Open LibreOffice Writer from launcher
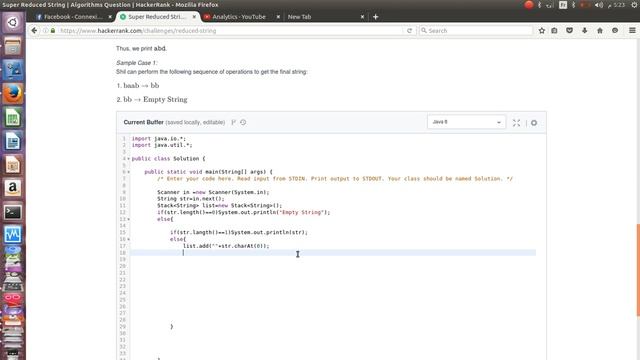 pos(13,141)
